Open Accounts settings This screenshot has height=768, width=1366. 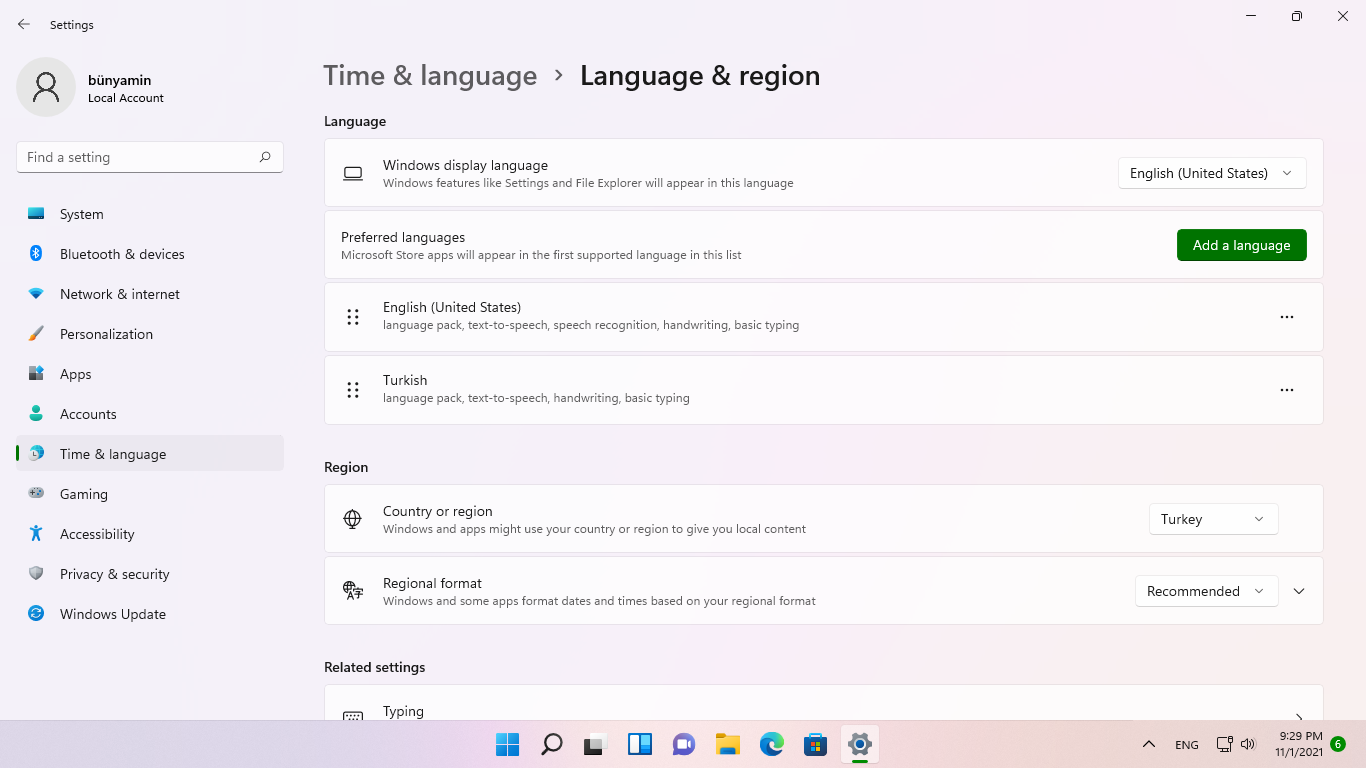click(150, 414)
